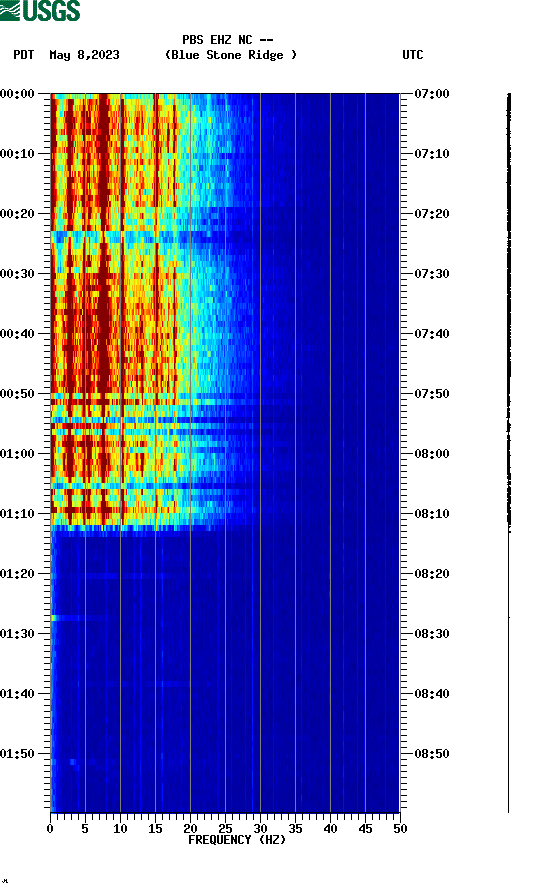This screenshot has width=552, height=892.
Task: Click the '01:10' PDT time label
Action: [18, 514]
